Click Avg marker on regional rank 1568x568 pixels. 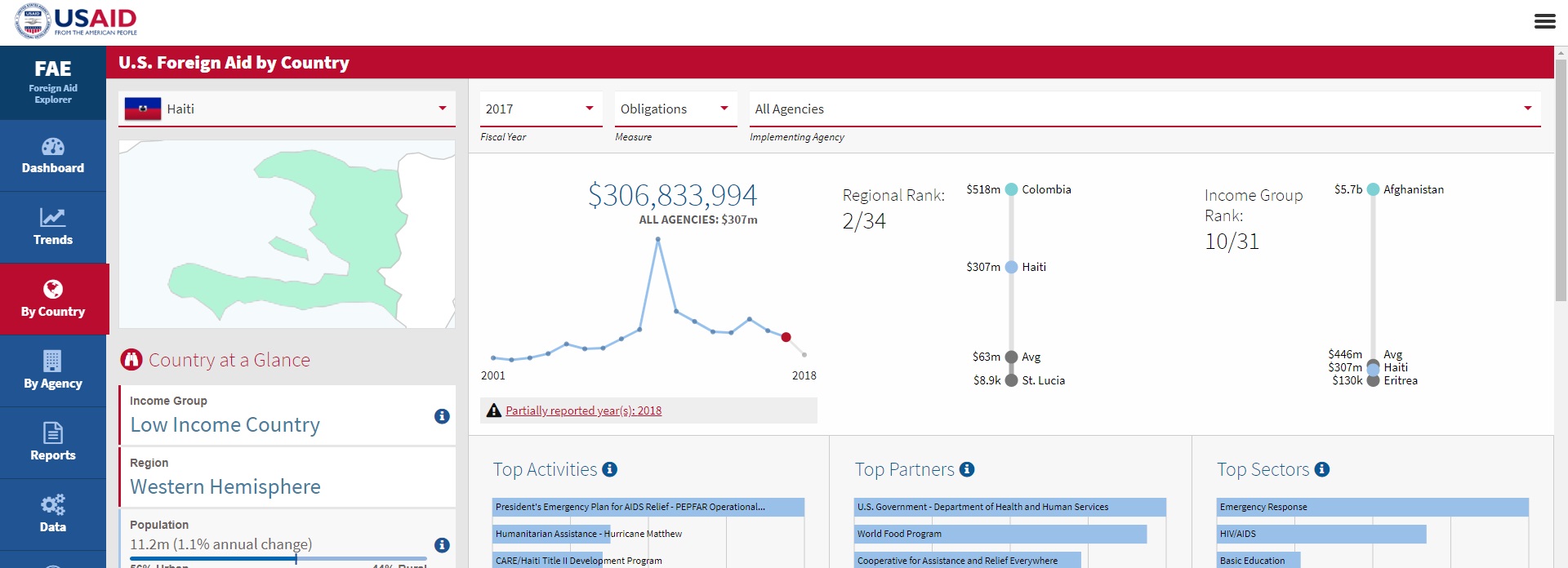tap(1011, 357)
